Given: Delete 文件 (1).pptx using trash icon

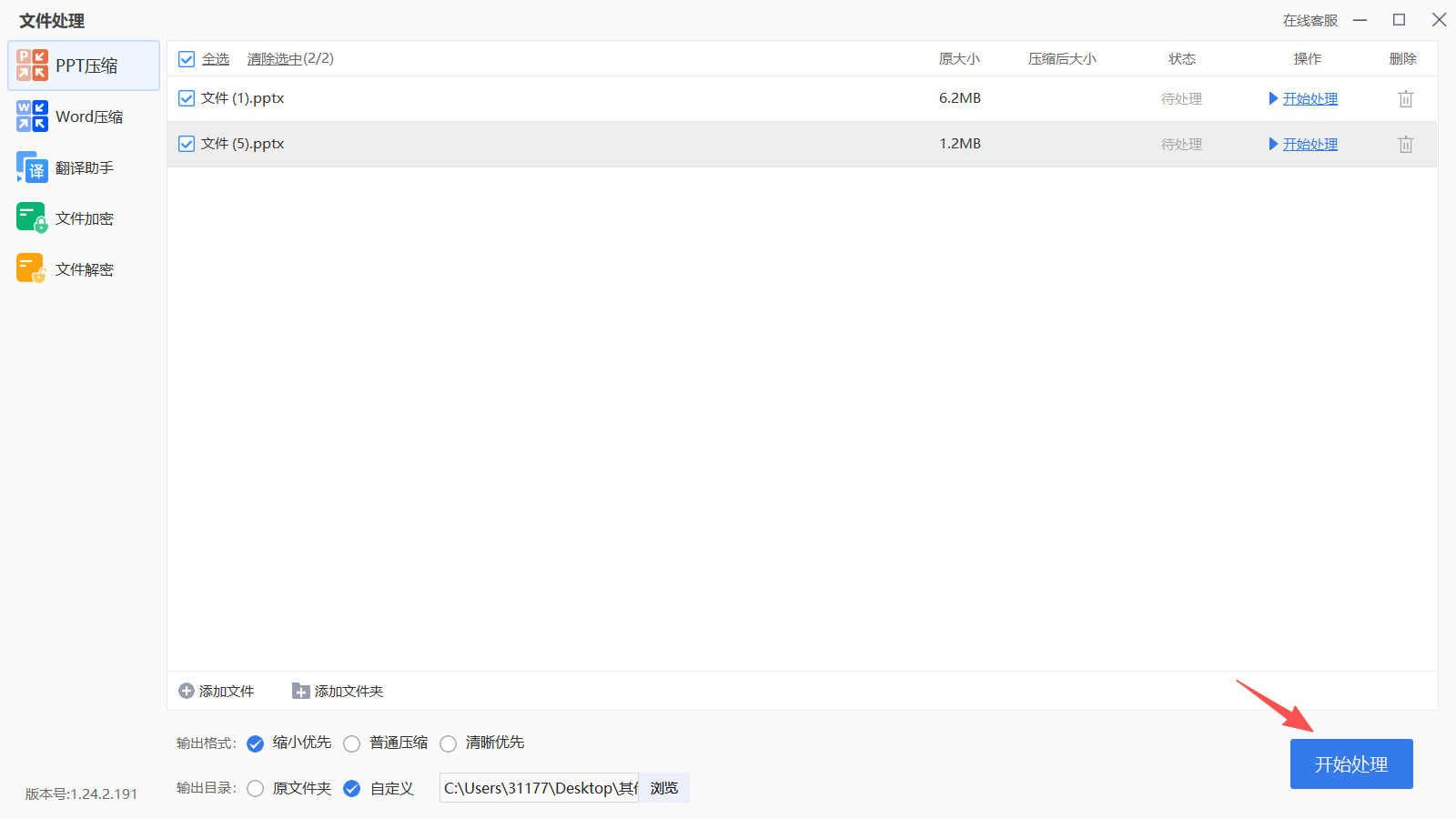Looking at the screenshot, I should point(1406,98).
